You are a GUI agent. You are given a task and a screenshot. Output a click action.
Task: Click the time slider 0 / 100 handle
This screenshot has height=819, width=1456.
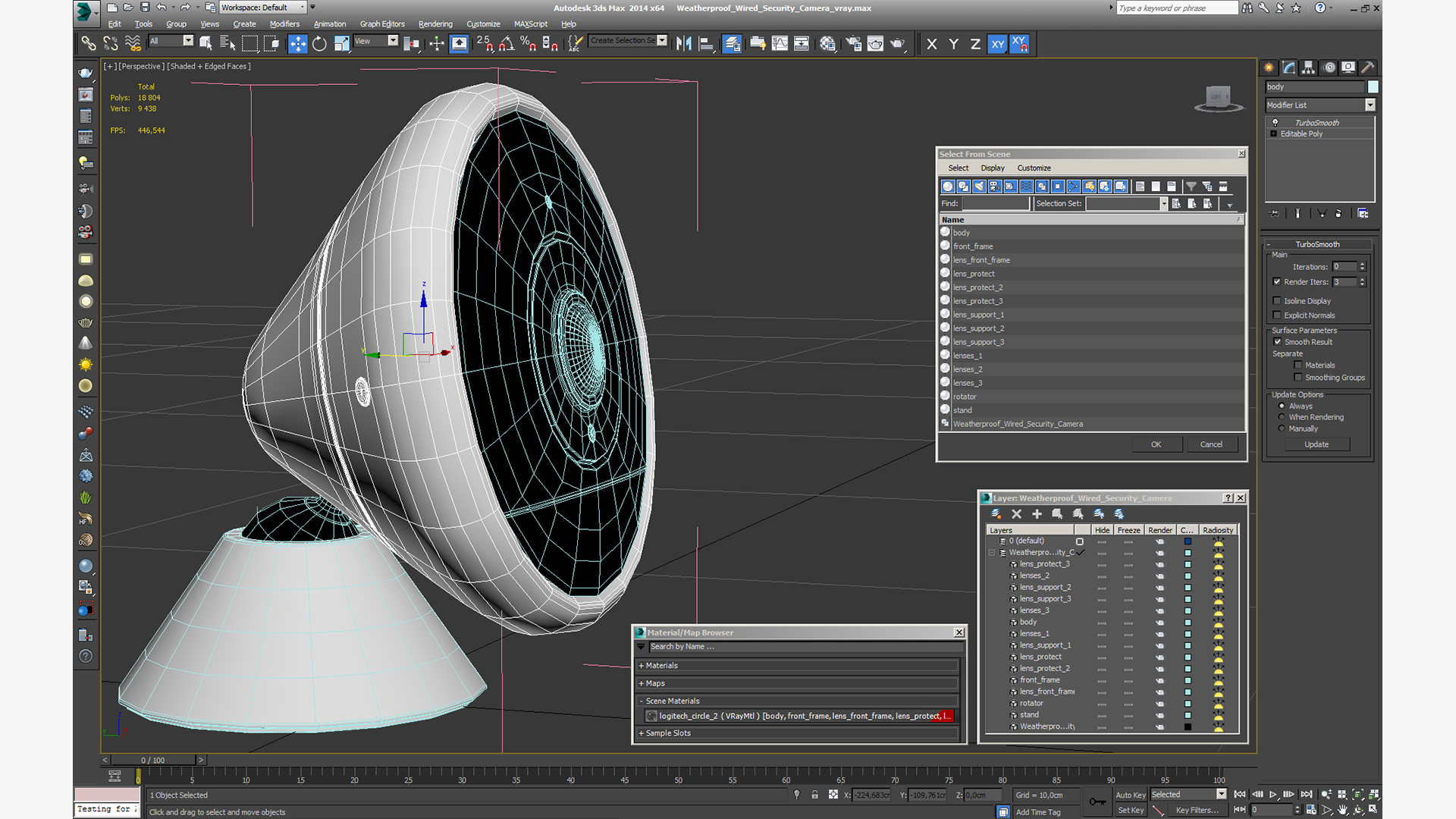pyautogui.click(x=153, y=760)
